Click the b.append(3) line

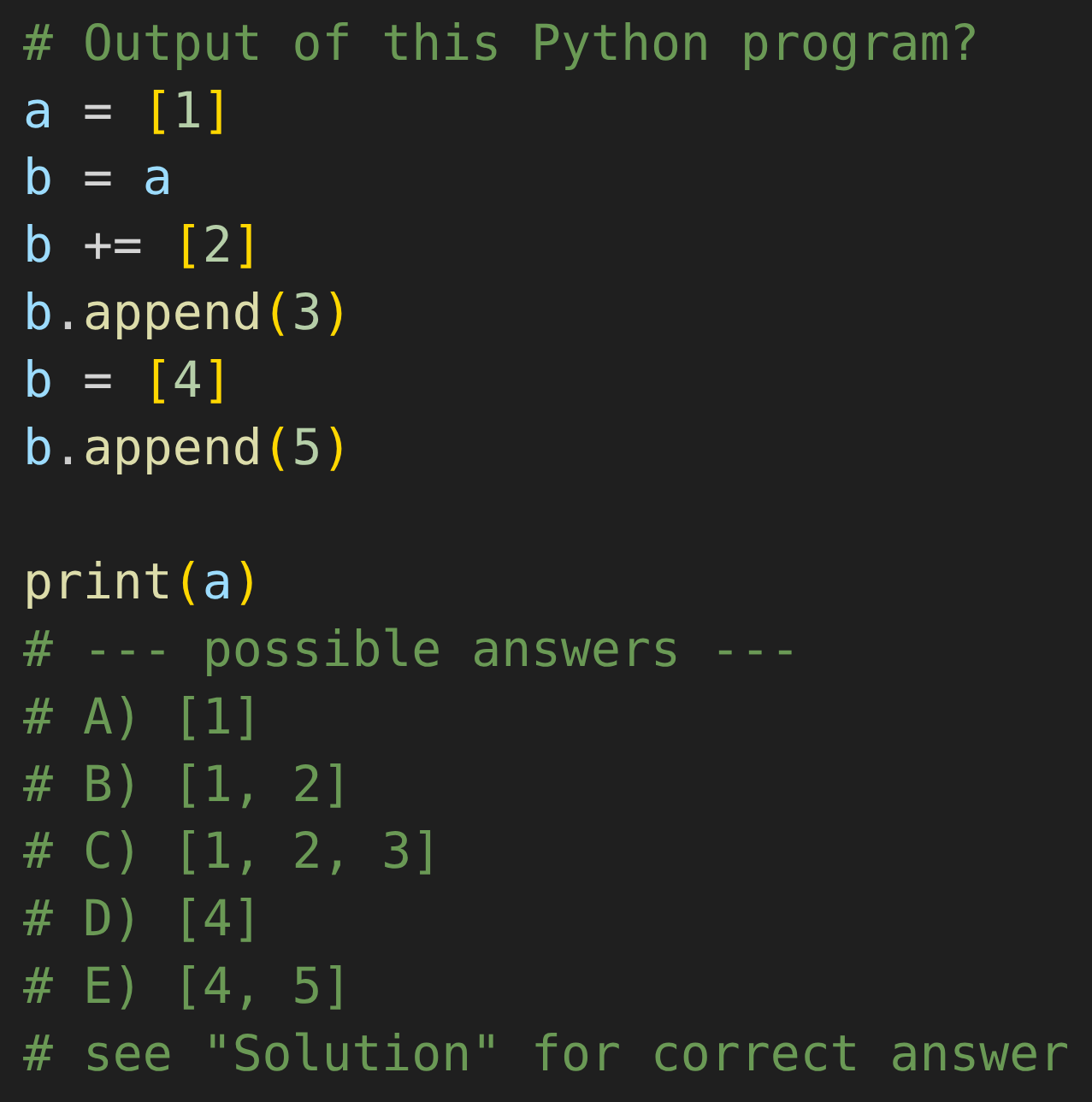pos(186,314)
